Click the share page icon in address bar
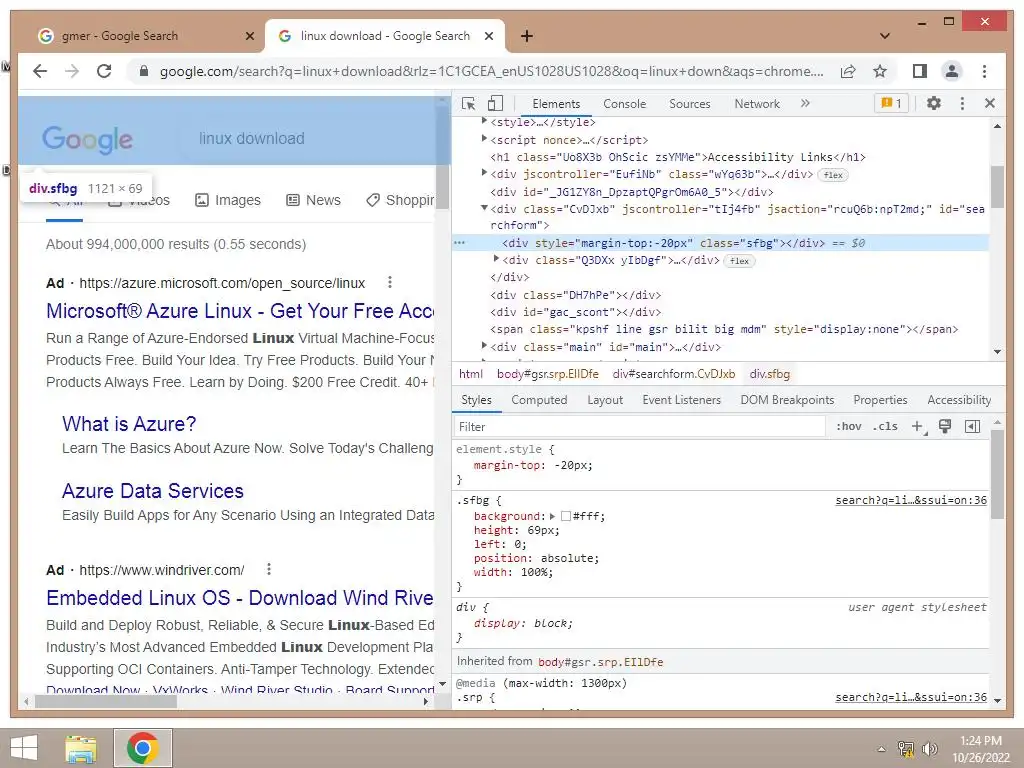Screen dimensions: 1024x768 [848, 71]
